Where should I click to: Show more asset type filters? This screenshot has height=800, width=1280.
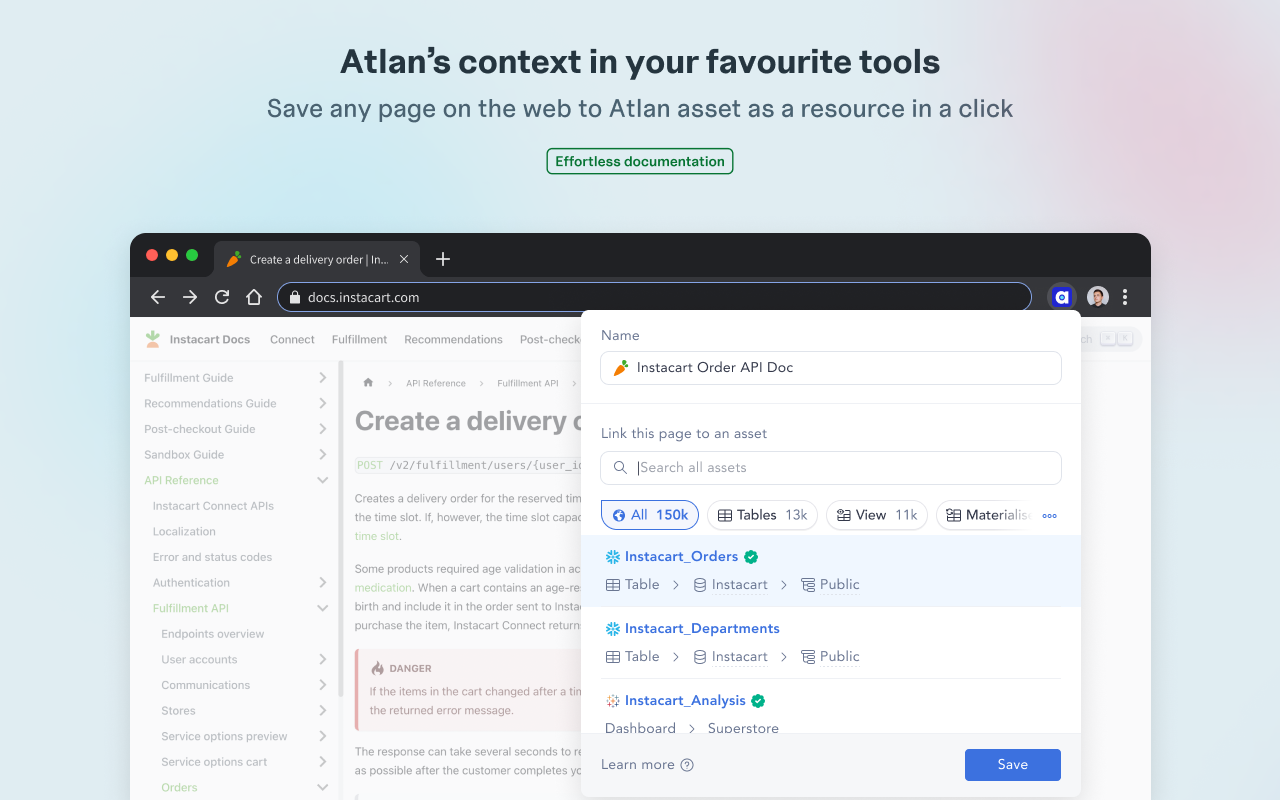click(1049, 516)
